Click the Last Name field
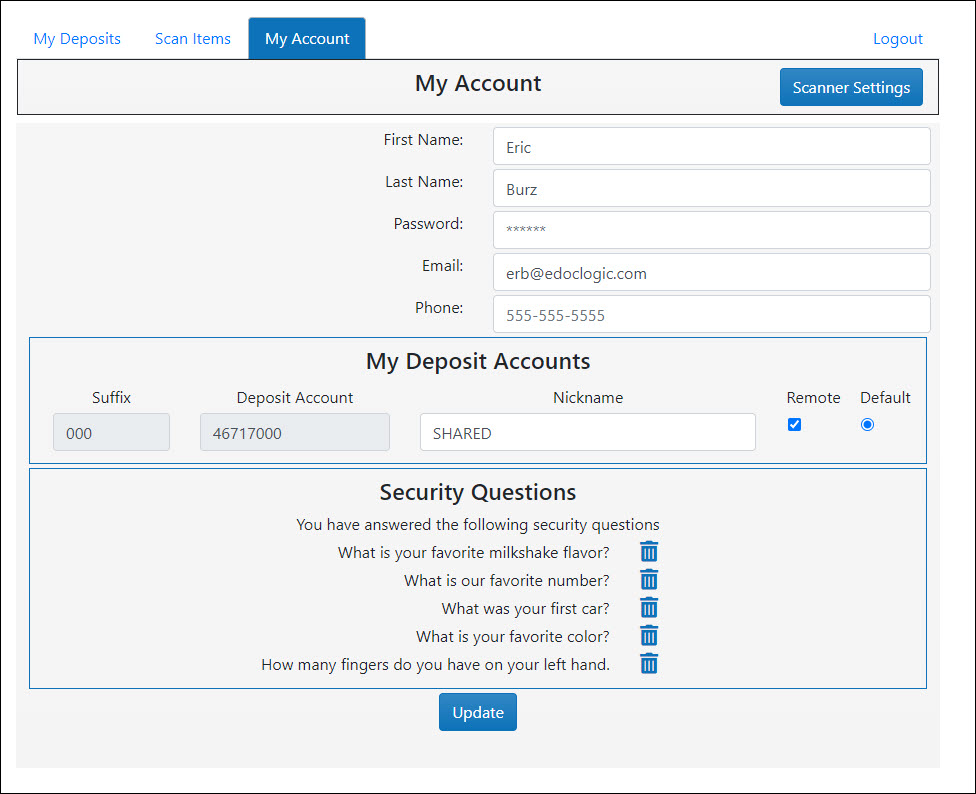 coord(711,188)
